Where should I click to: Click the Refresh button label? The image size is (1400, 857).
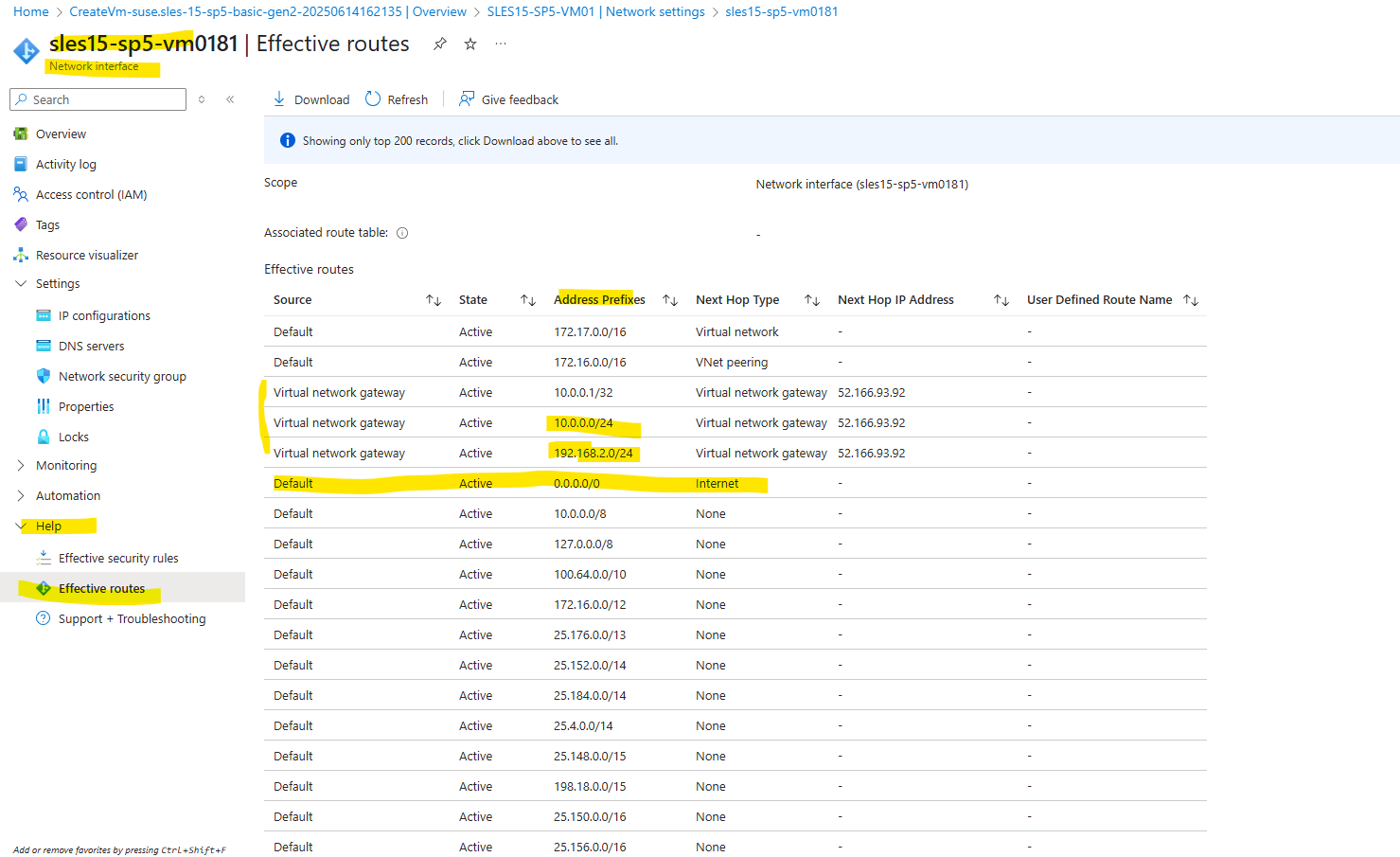point(408,99)
